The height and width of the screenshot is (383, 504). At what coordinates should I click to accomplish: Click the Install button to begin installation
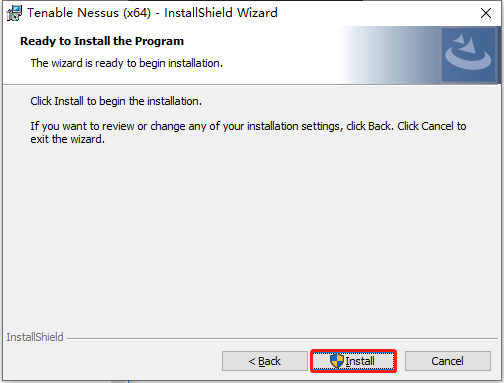353,361
